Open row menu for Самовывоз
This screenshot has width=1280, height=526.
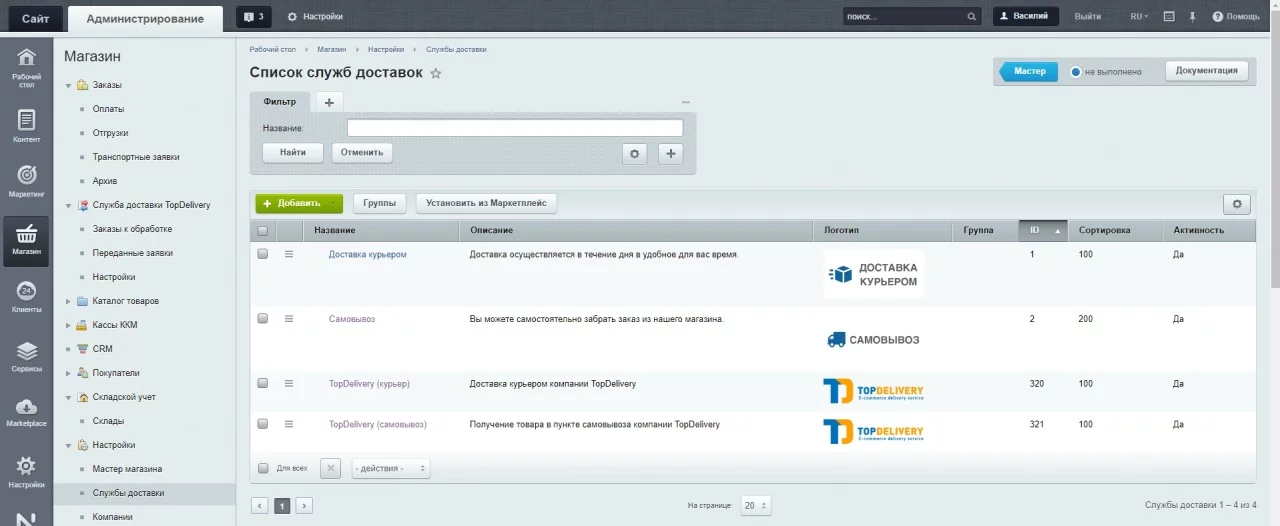click(x=289, y=319)
